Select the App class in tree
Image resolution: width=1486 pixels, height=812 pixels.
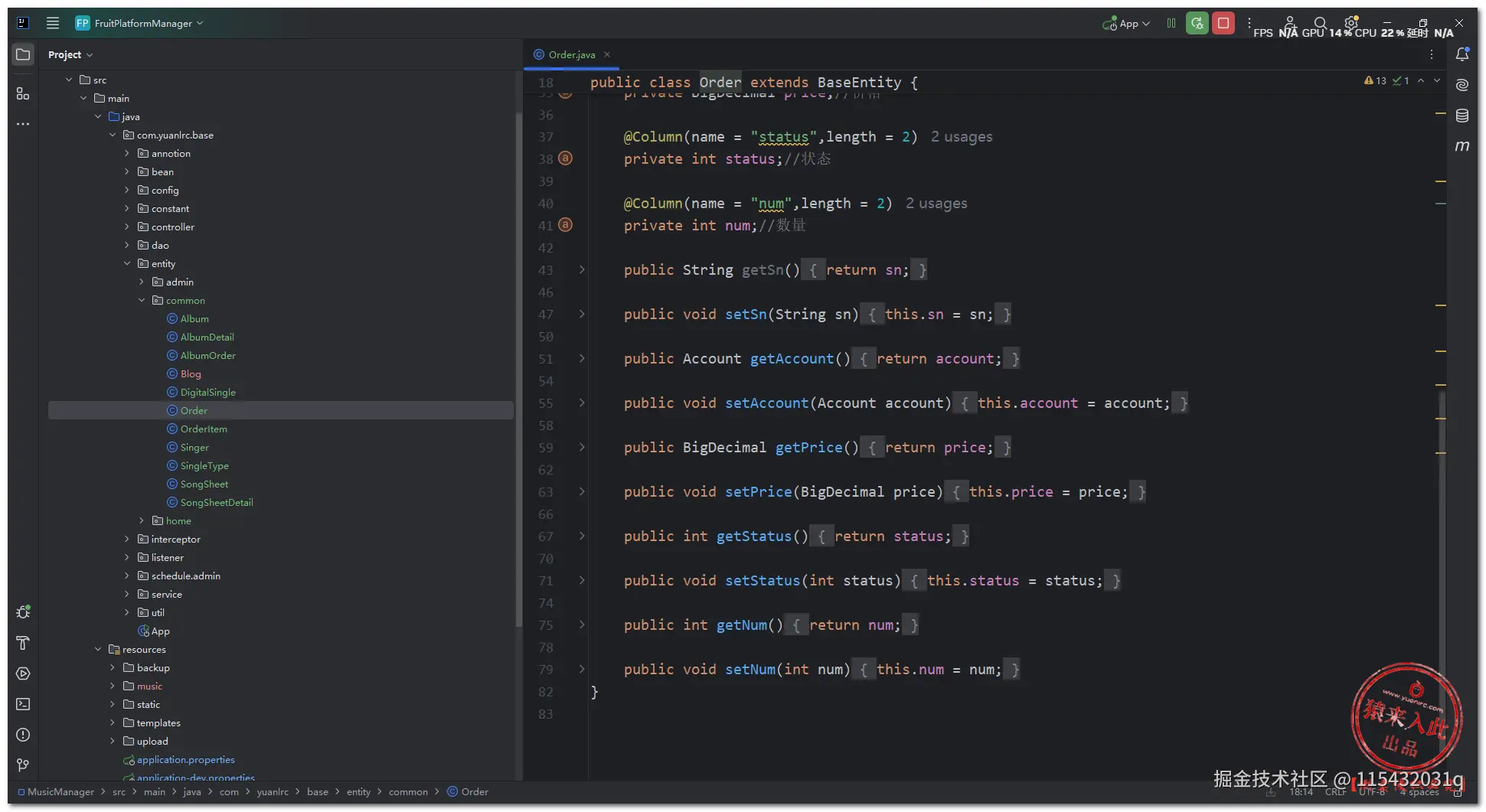[x=160, y=631]
